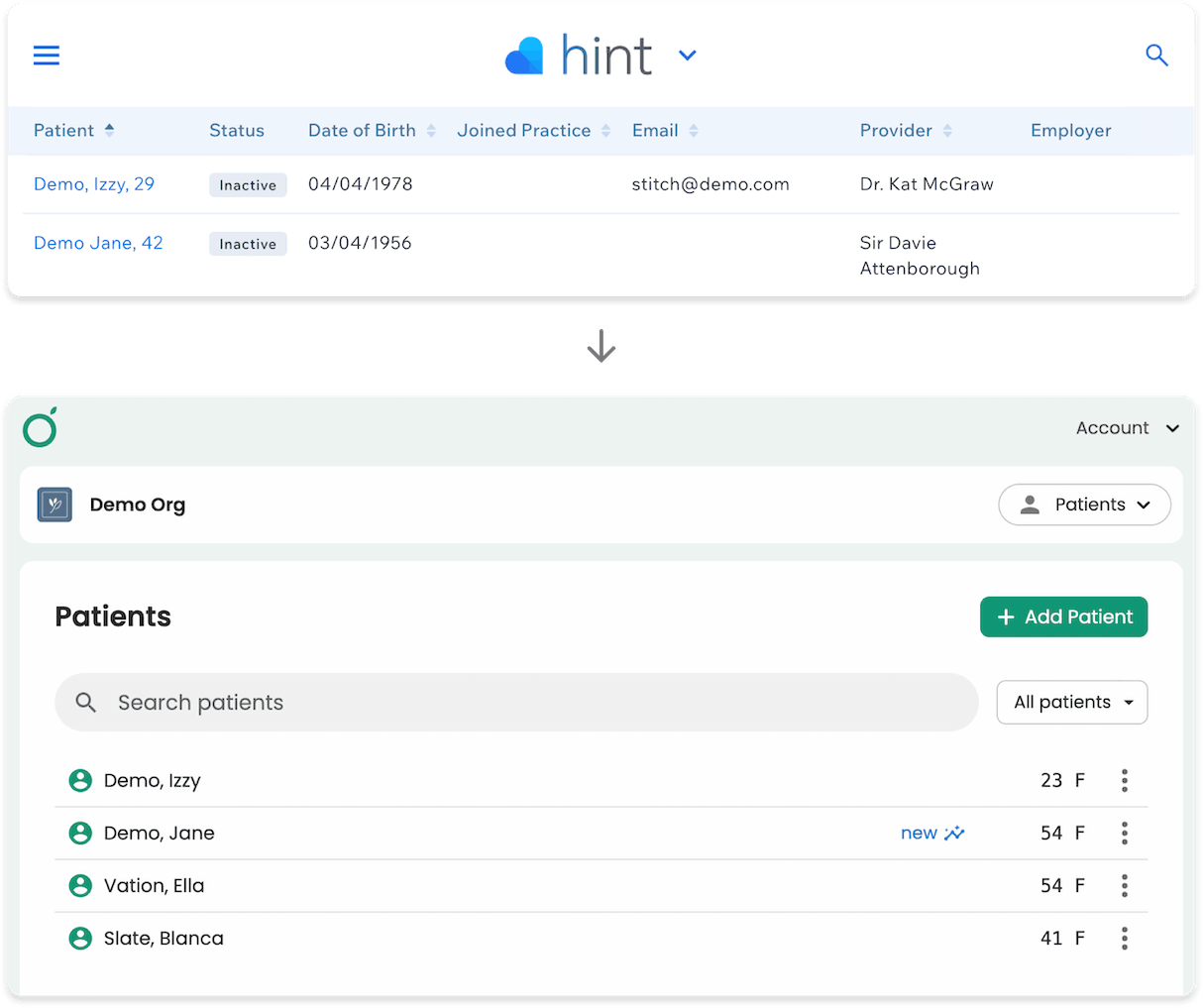This screenshot has width=1203, height=1008.
Task: Open more options for Demo, Izzy
Action: coord(1124,781)
